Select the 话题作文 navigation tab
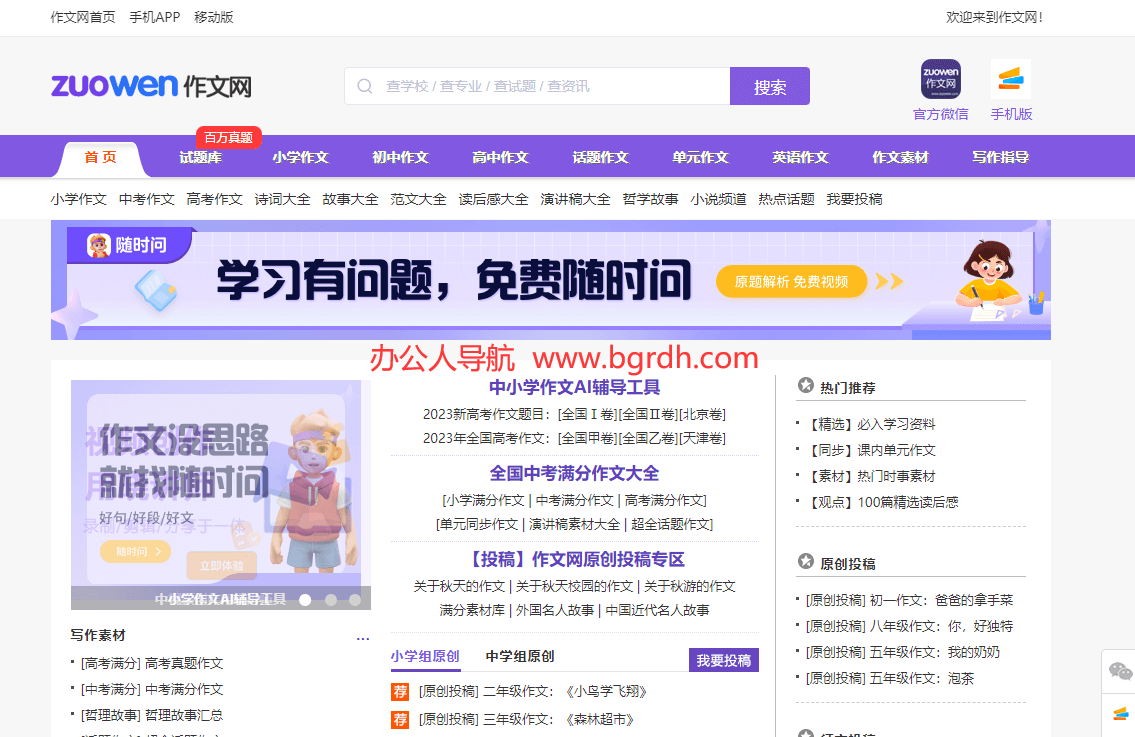Viewport: 1135px width, 737px height. [x=599, y=156]
